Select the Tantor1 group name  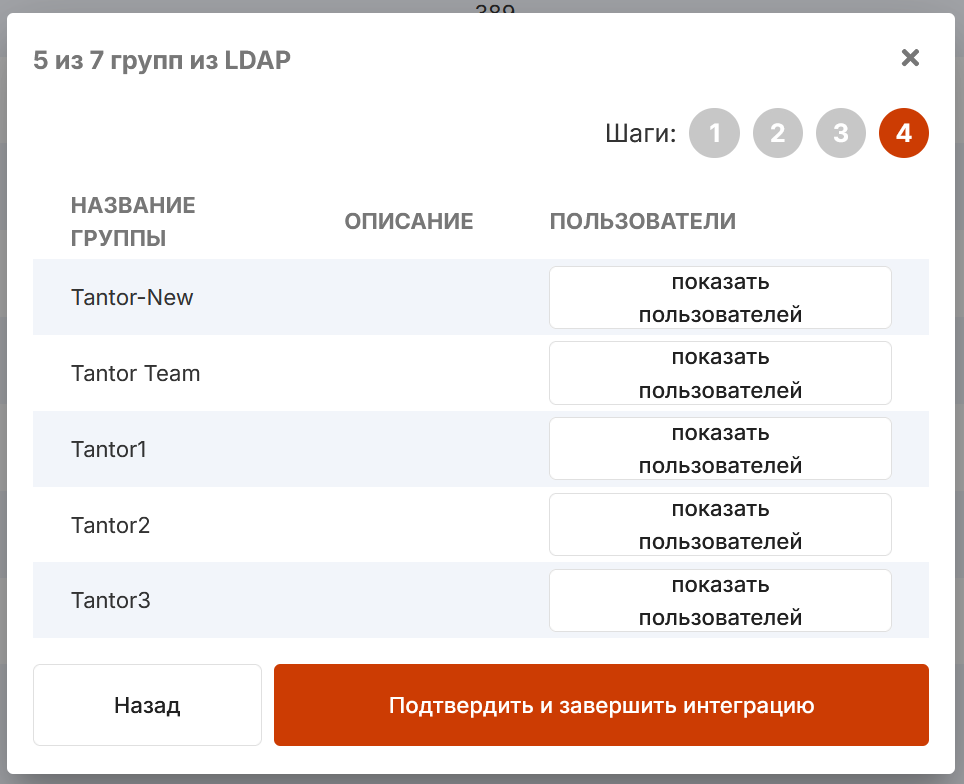[109, 449]
